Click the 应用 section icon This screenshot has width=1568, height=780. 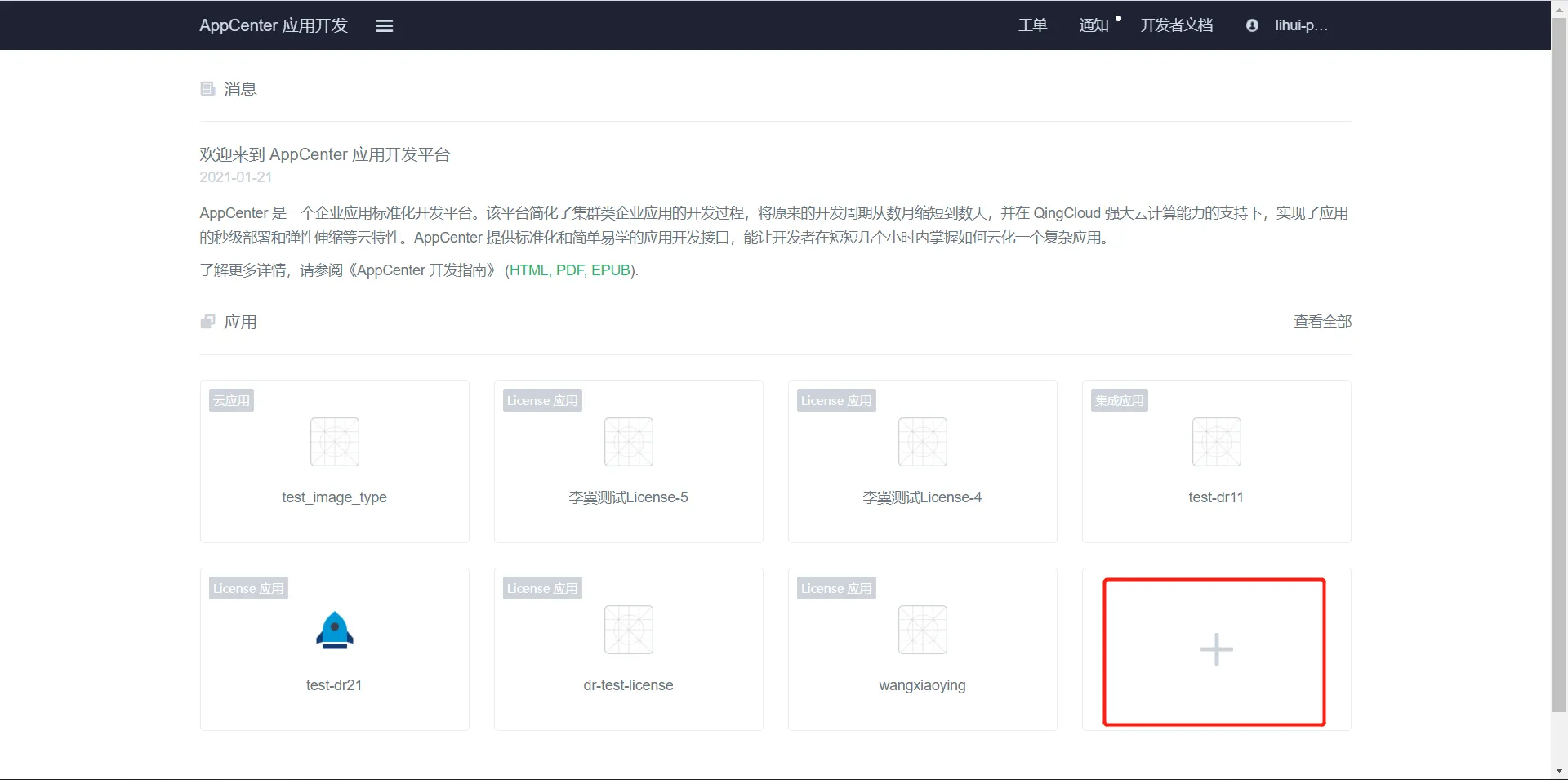click(207, 322)
